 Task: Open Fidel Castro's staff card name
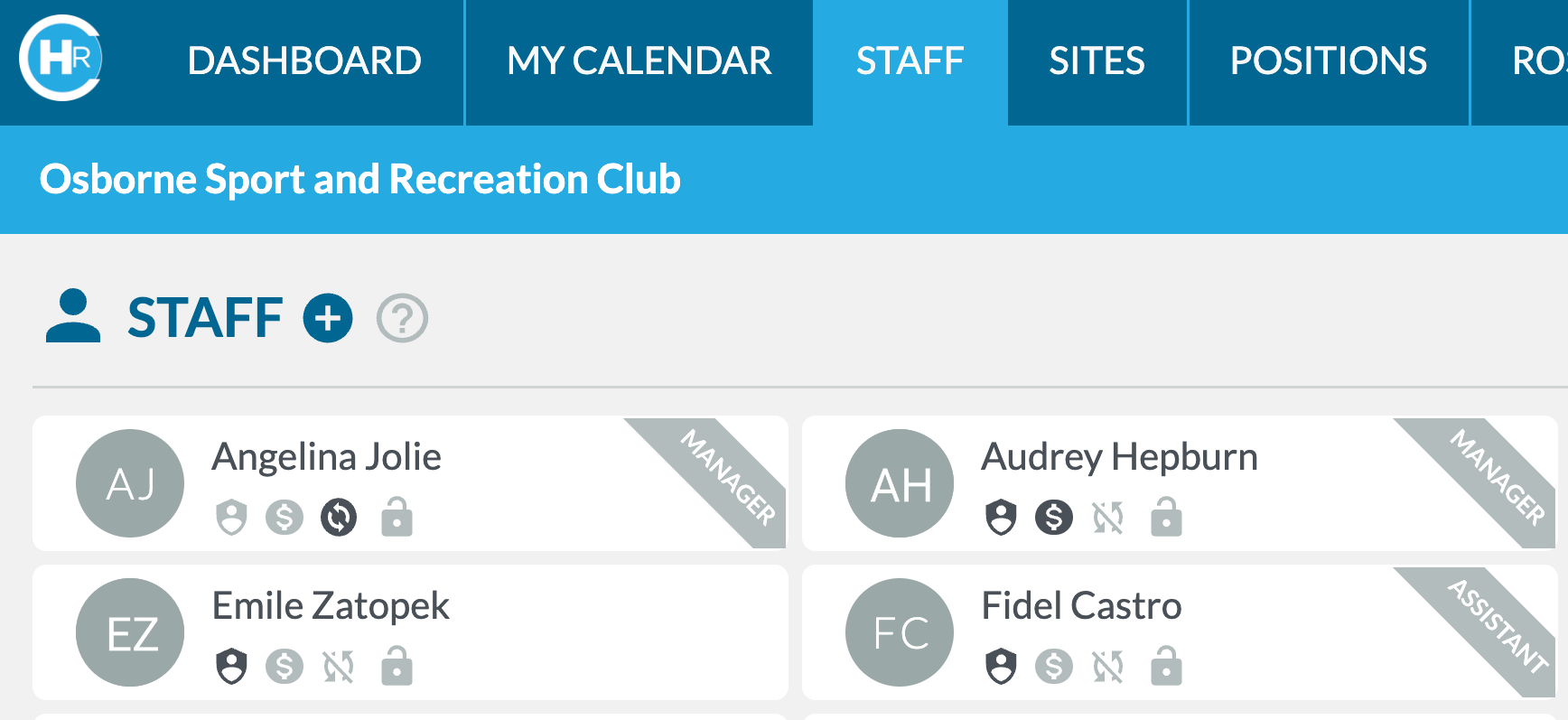[1081, 606]
